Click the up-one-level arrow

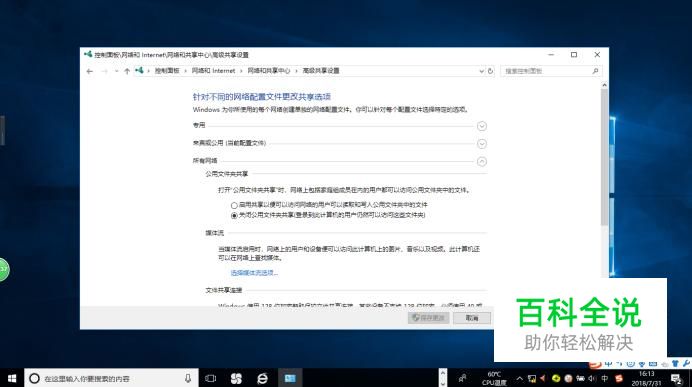127,71
